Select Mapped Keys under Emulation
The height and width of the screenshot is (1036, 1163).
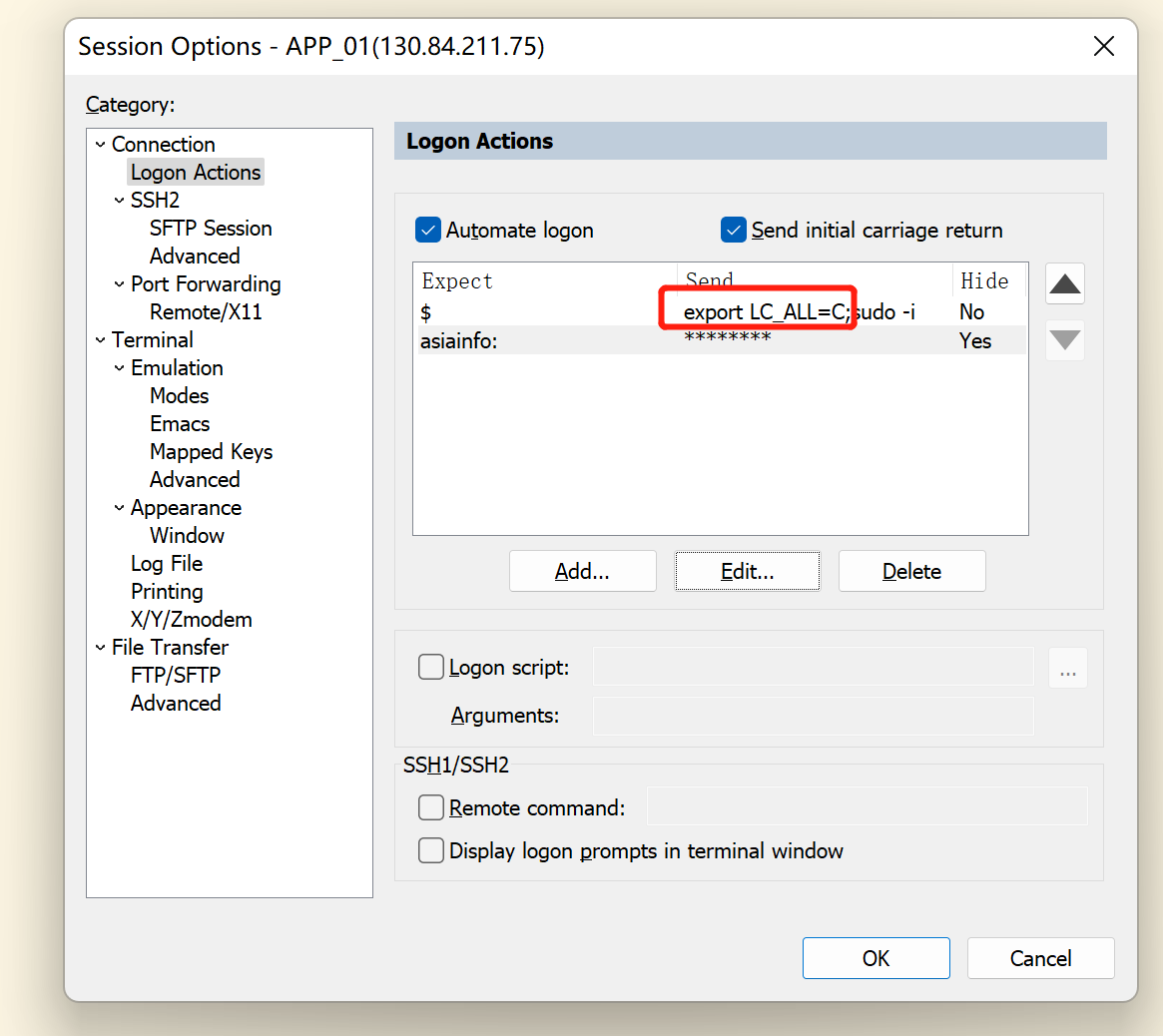(211, 451)
